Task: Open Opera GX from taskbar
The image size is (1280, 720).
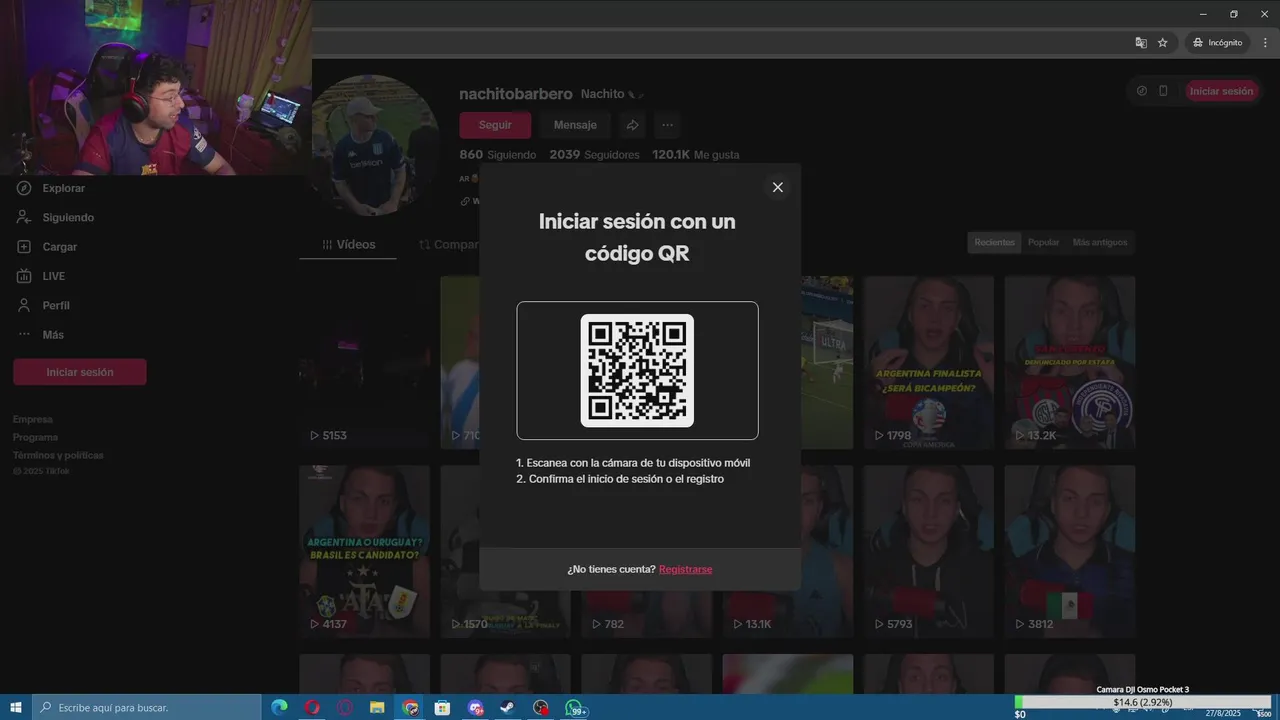Action: pos(345,708)
